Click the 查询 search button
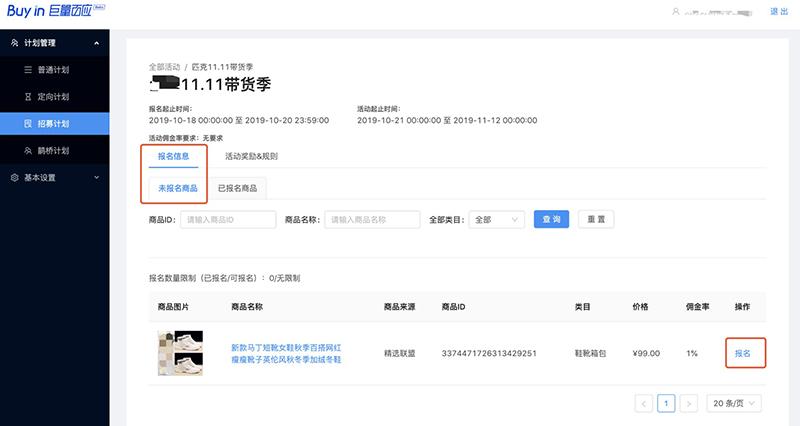This screenshot has height=426, width=800. pyautogui.click(x=551, y=219)
